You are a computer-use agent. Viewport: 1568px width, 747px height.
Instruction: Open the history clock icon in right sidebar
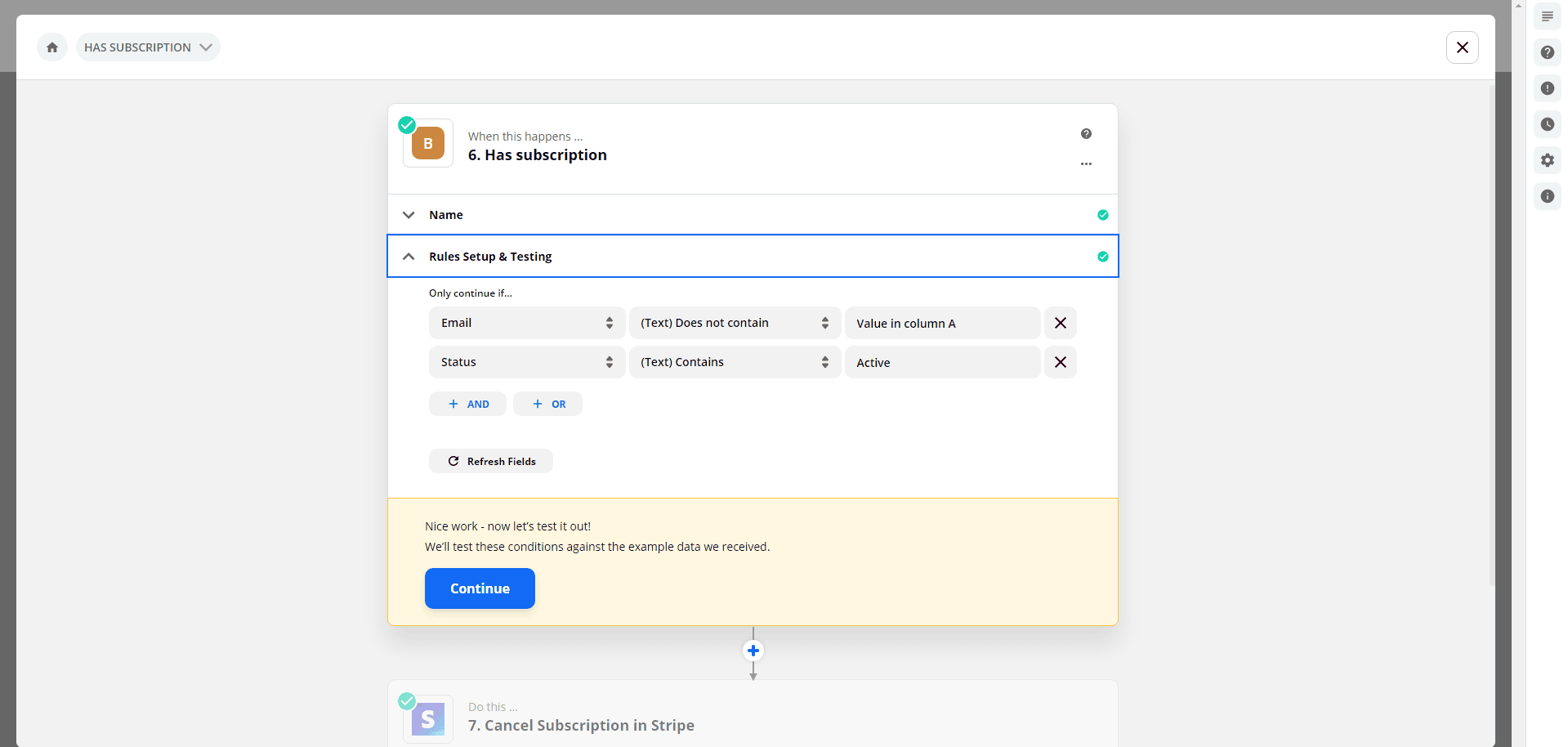point(1548,124)
